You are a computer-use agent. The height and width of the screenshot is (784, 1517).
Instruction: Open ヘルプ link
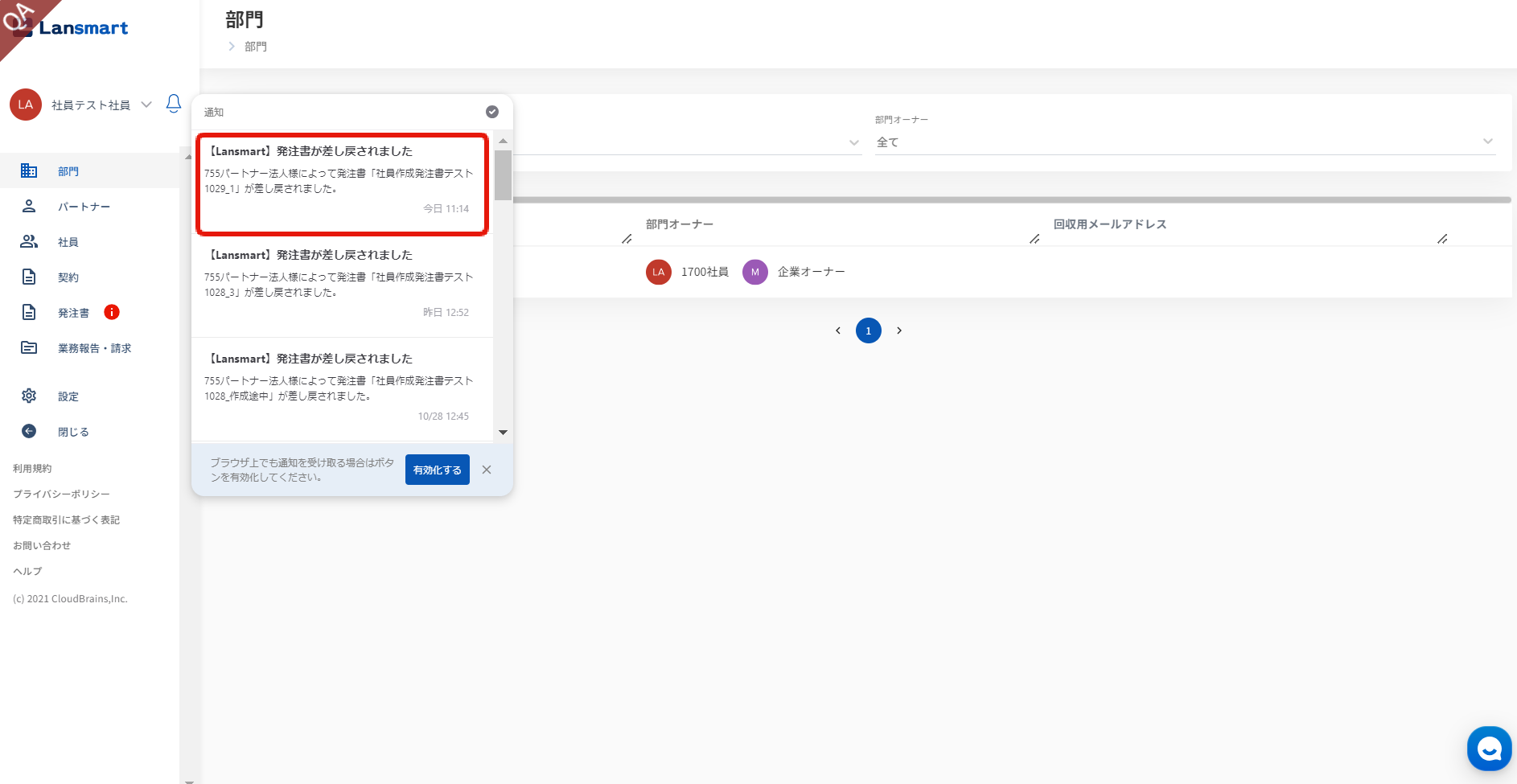pyautogui.click(x=27, y=571)
